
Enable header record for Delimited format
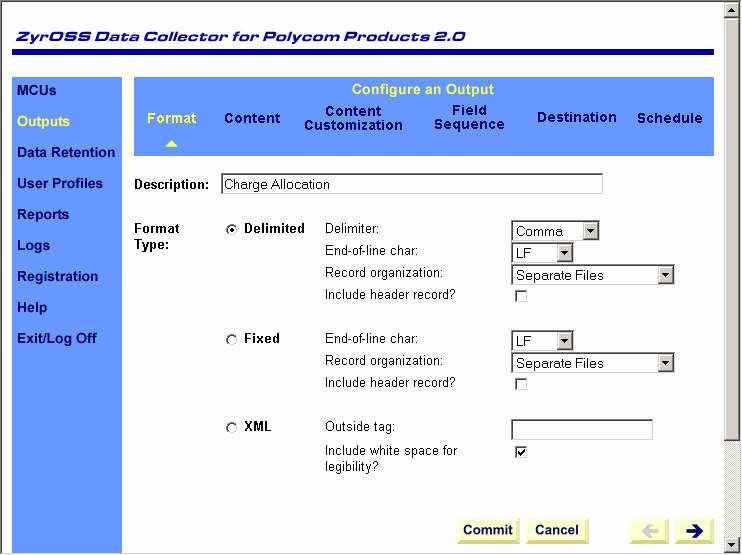tap(521, 296)
